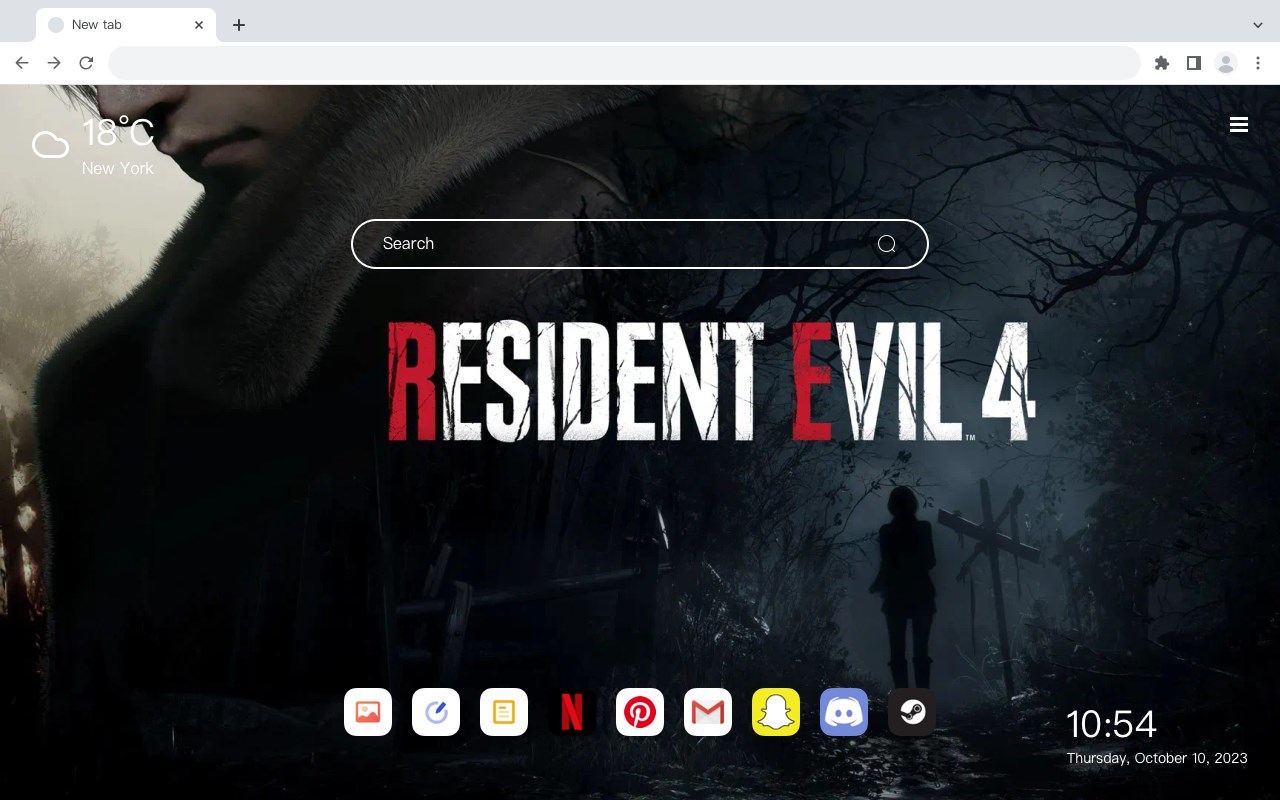Open a new browser tab

click(x=238, y=25)
